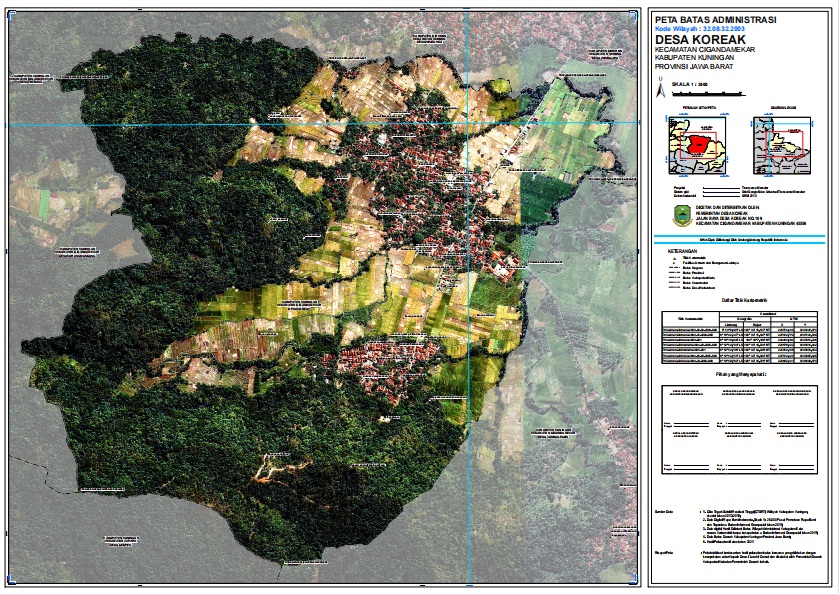Click the "KETERANGAN" legend heading
This screenshot has width=840, height=595.
[x=682, y=251]
